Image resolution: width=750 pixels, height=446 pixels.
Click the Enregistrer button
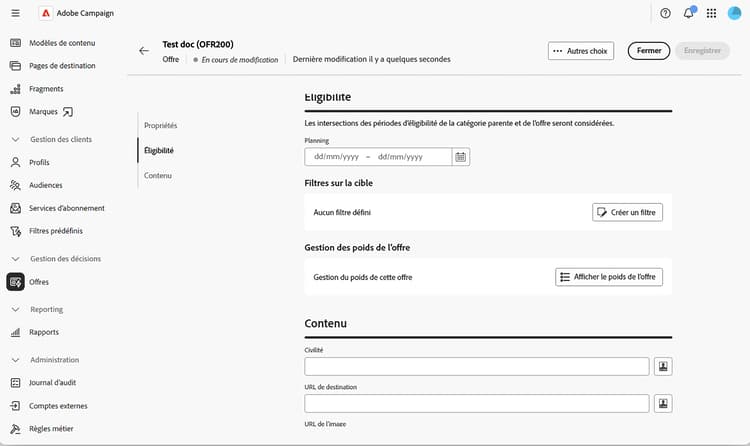[702, 51]
